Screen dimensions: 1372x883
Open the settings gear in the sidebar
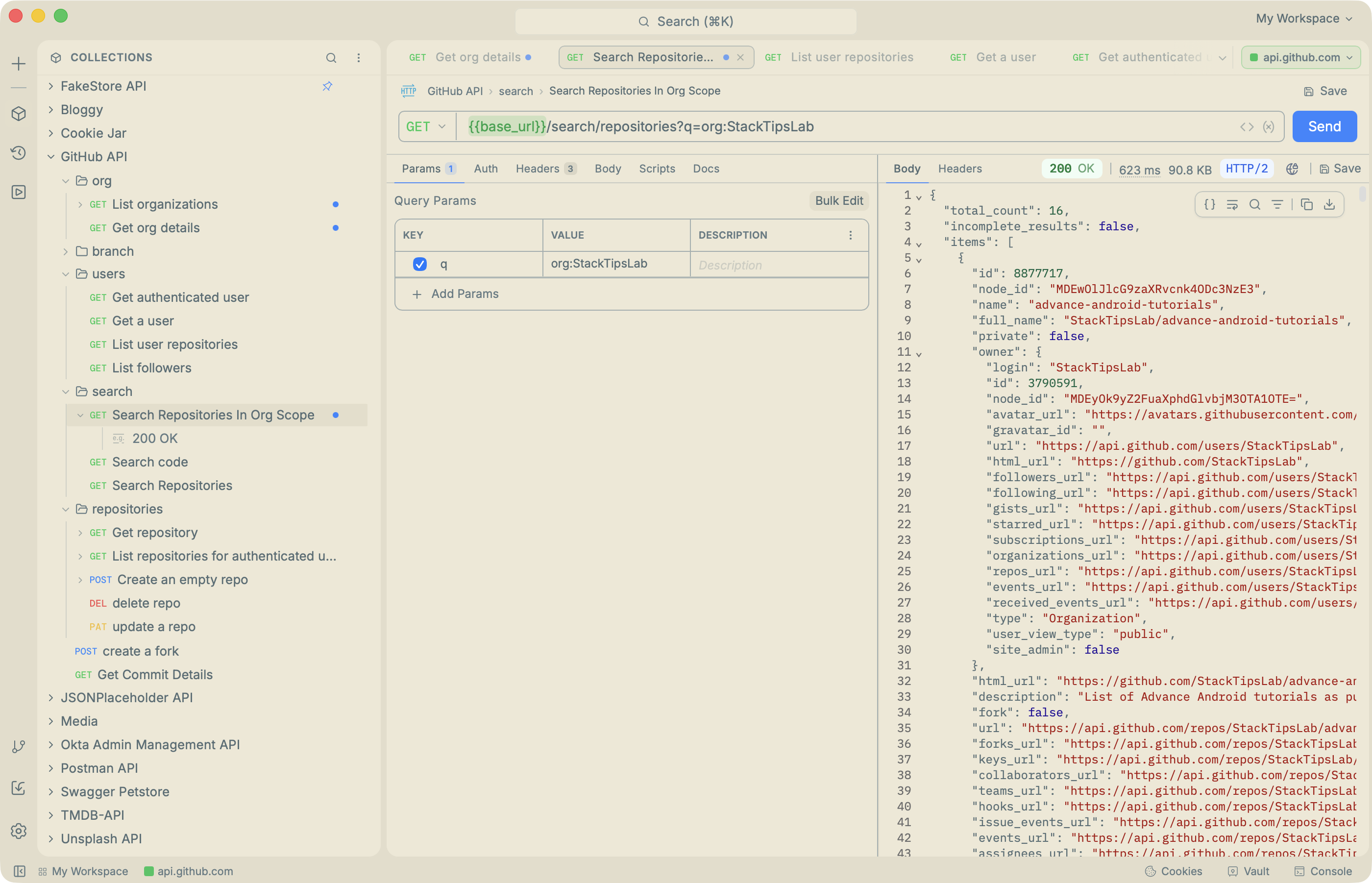click(18, 831)
